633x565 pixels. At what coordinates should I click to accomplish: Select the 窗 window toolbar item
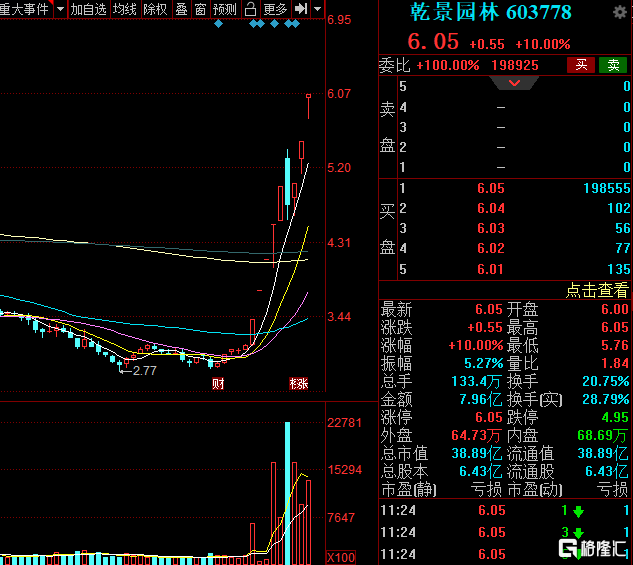(201, 9)
